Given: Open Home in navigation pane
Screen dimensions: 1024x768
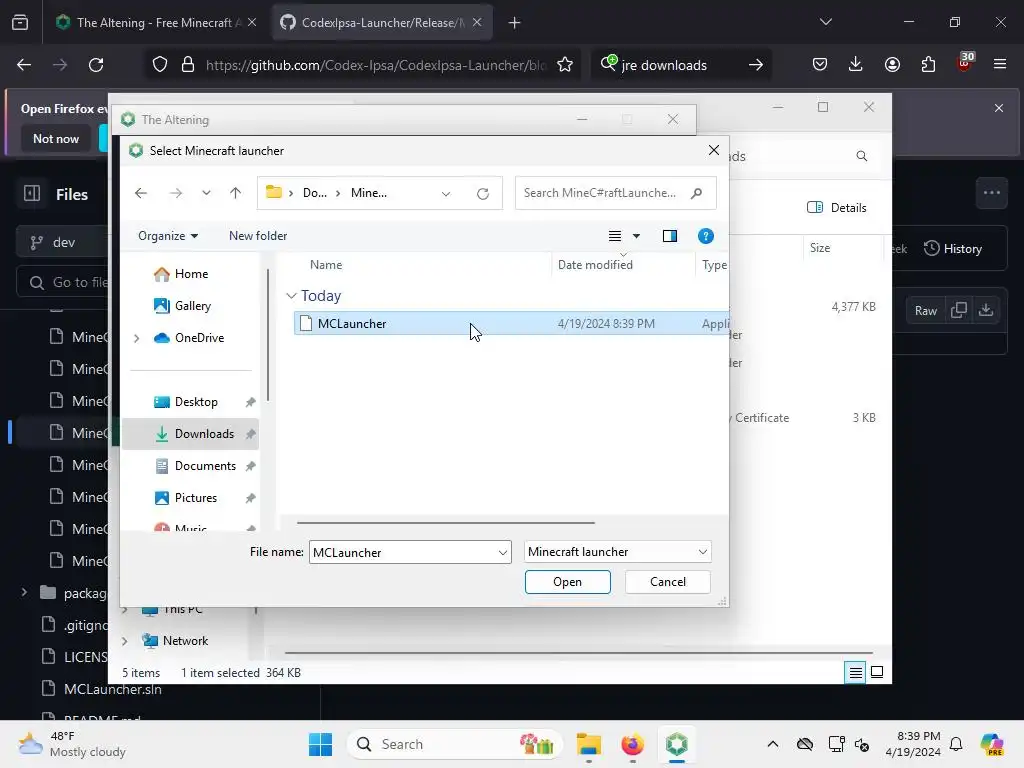Looking at the screenshot, I should [x=191, y=274].
